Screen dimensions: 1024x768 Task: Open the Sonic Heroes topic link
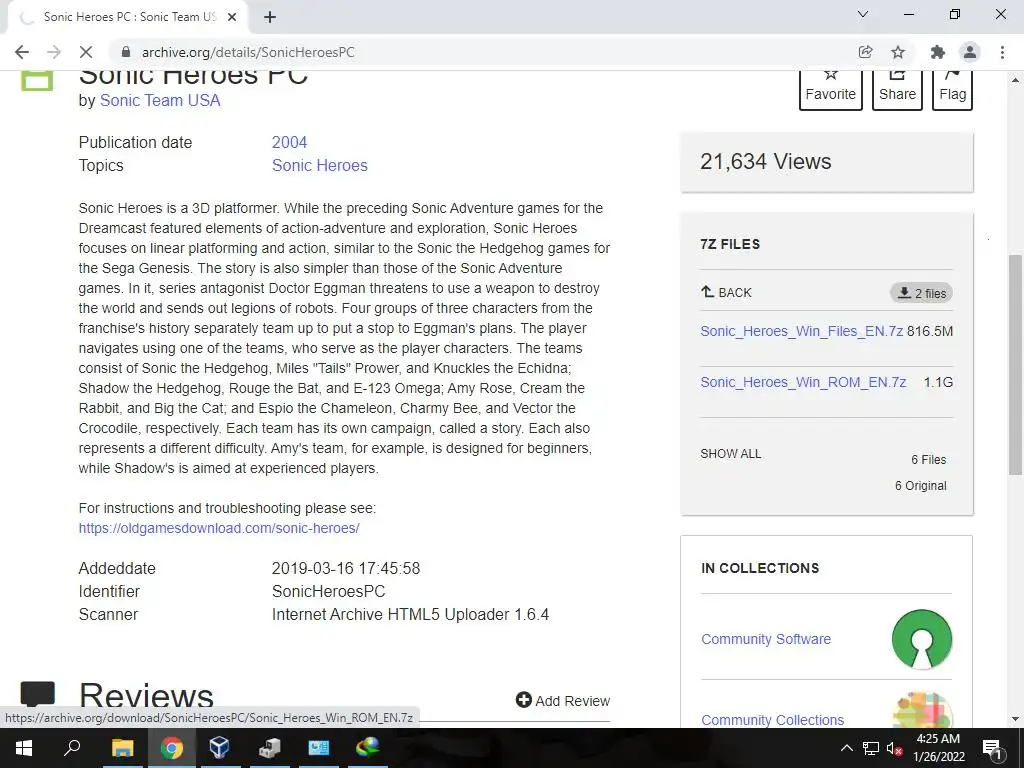pos(319,165)
